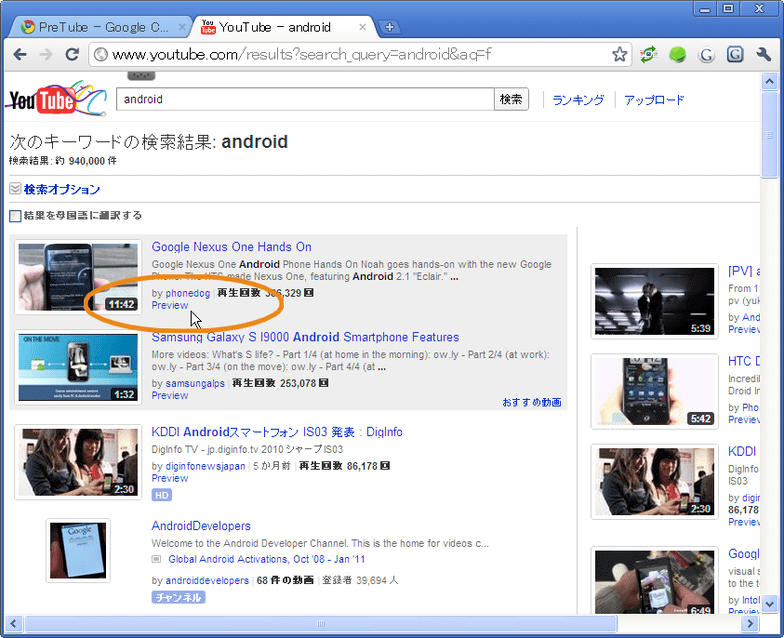Open the sidebar HTC video title
Image resolution: width=784 pixels, height=638 pixels.
[x=744, y=362]
